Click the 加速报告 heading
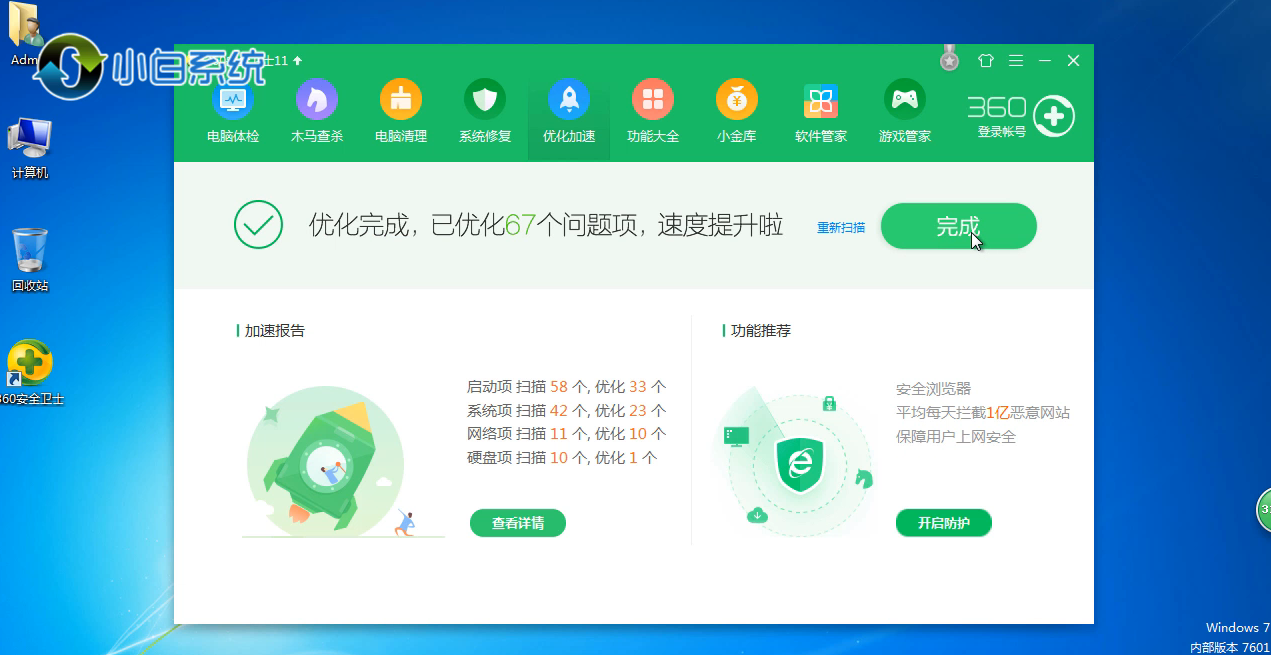Viewport: 1271px width, 655px height. [274, 330]
